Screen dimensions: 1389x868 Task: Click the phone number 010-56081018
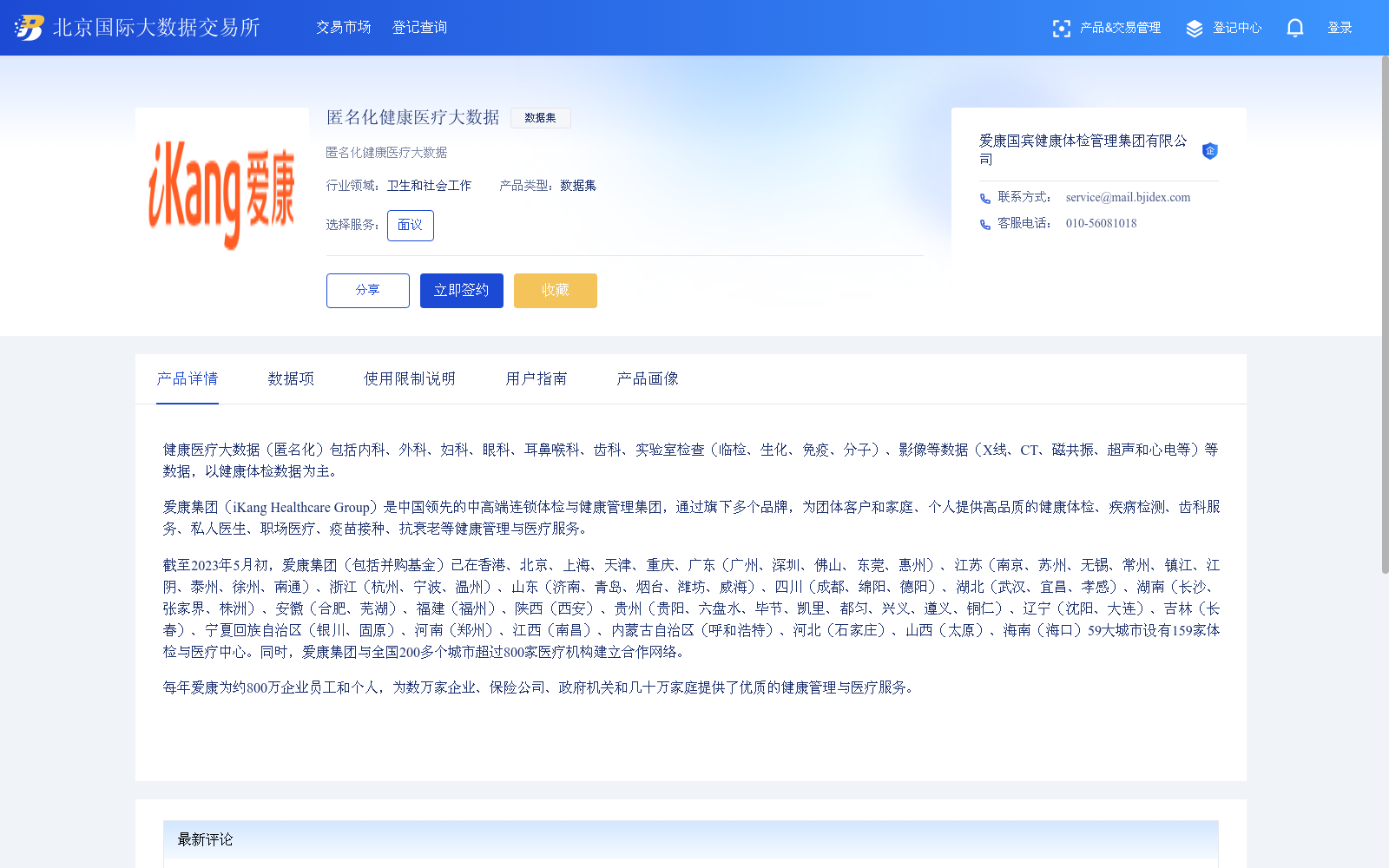pos(1102,224)
